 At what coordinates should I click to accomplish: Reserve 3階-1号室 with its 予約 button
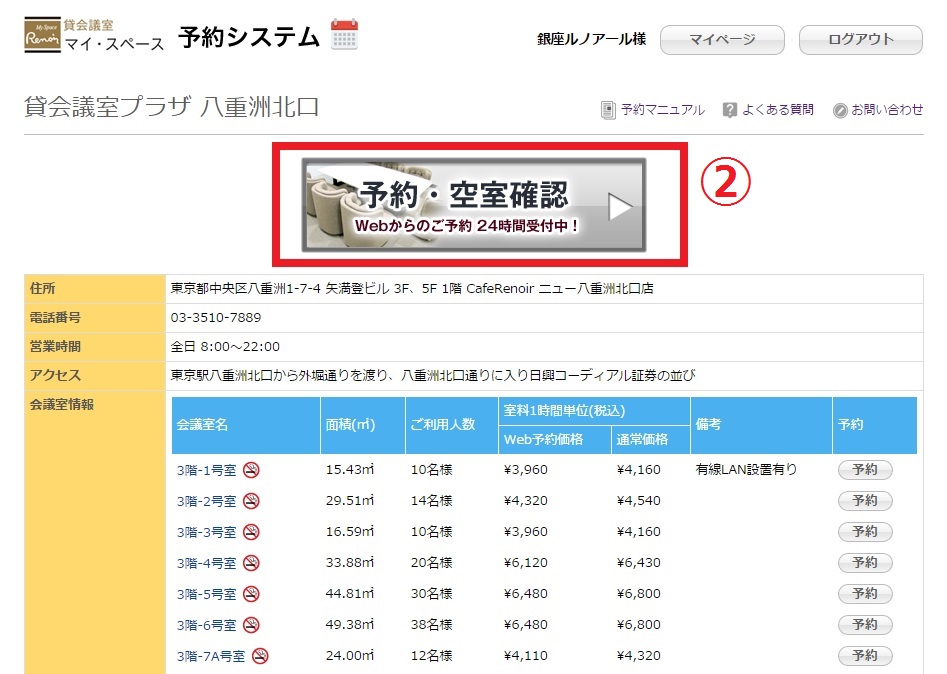pos(865,470)
